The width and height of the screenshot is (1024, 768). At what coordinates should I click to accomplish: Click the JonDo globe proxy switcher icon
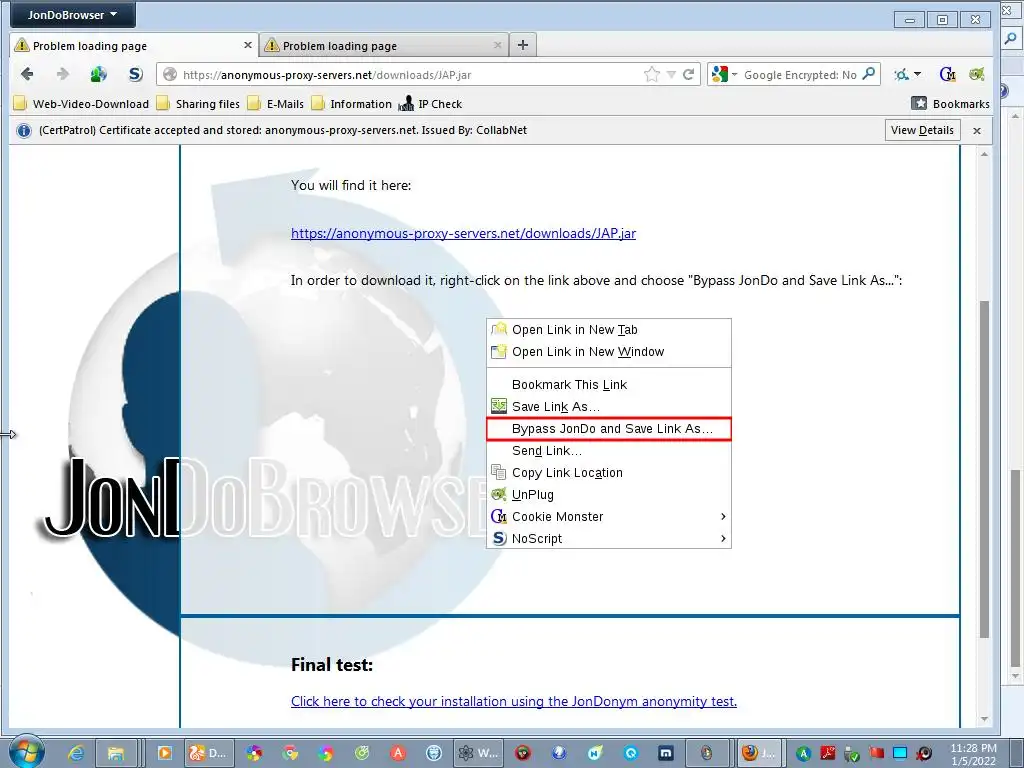click(99, 74)
